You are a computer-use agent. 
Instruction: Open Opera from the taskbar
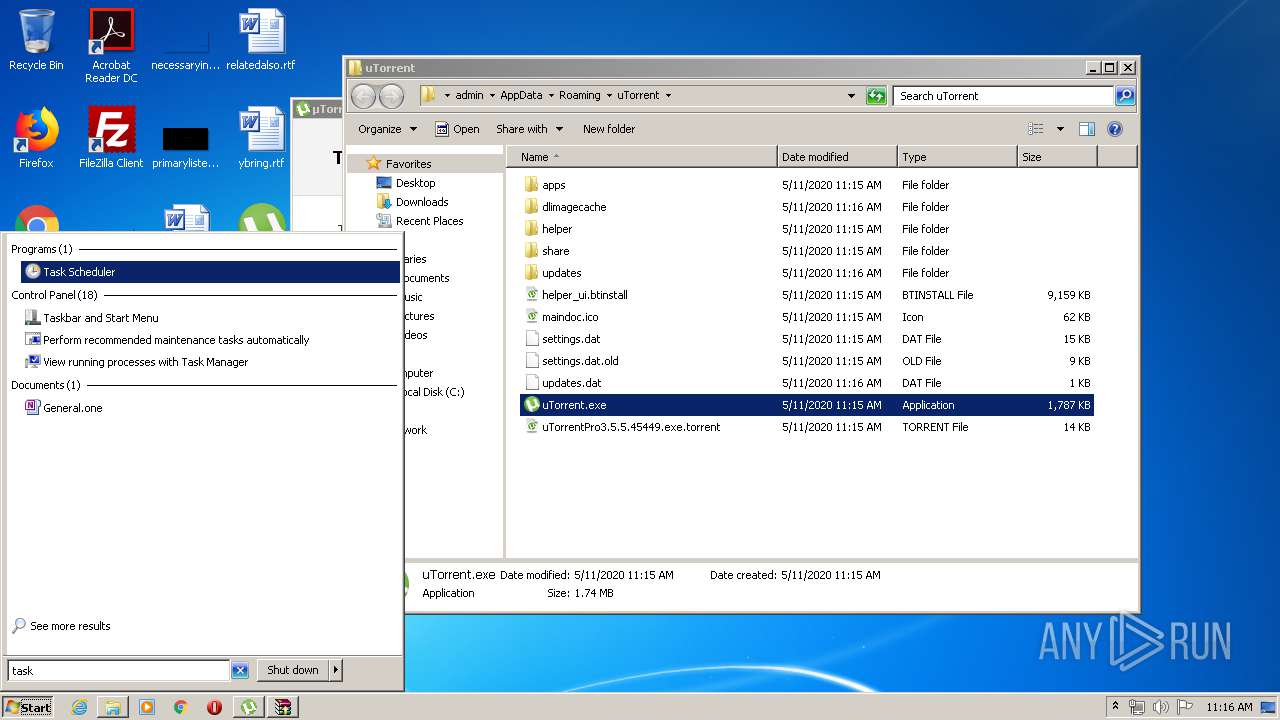coord(214,707)
